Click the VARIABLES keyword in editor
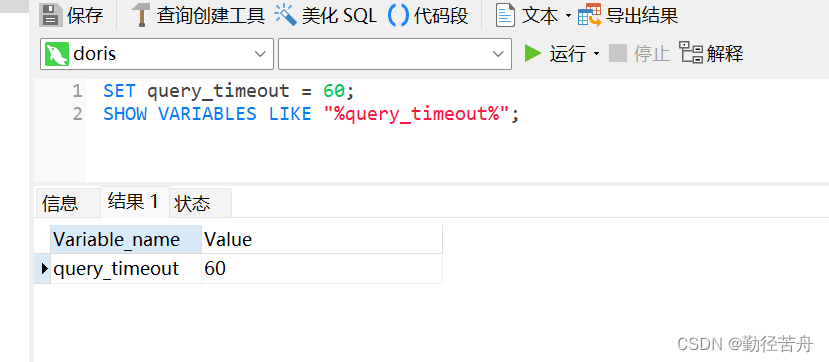Screen dimensions: 829x362 click(207, 114)
